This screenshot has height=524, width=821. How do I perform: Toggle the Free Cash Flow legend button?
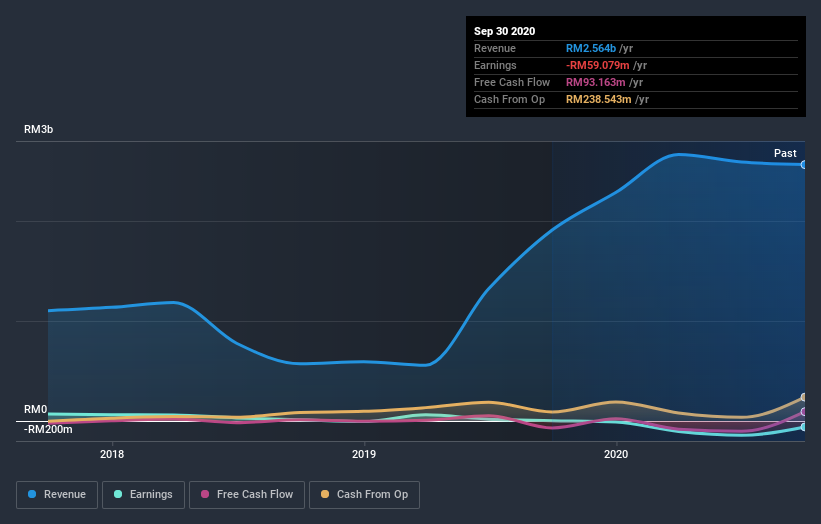click(x=247, y=495)
